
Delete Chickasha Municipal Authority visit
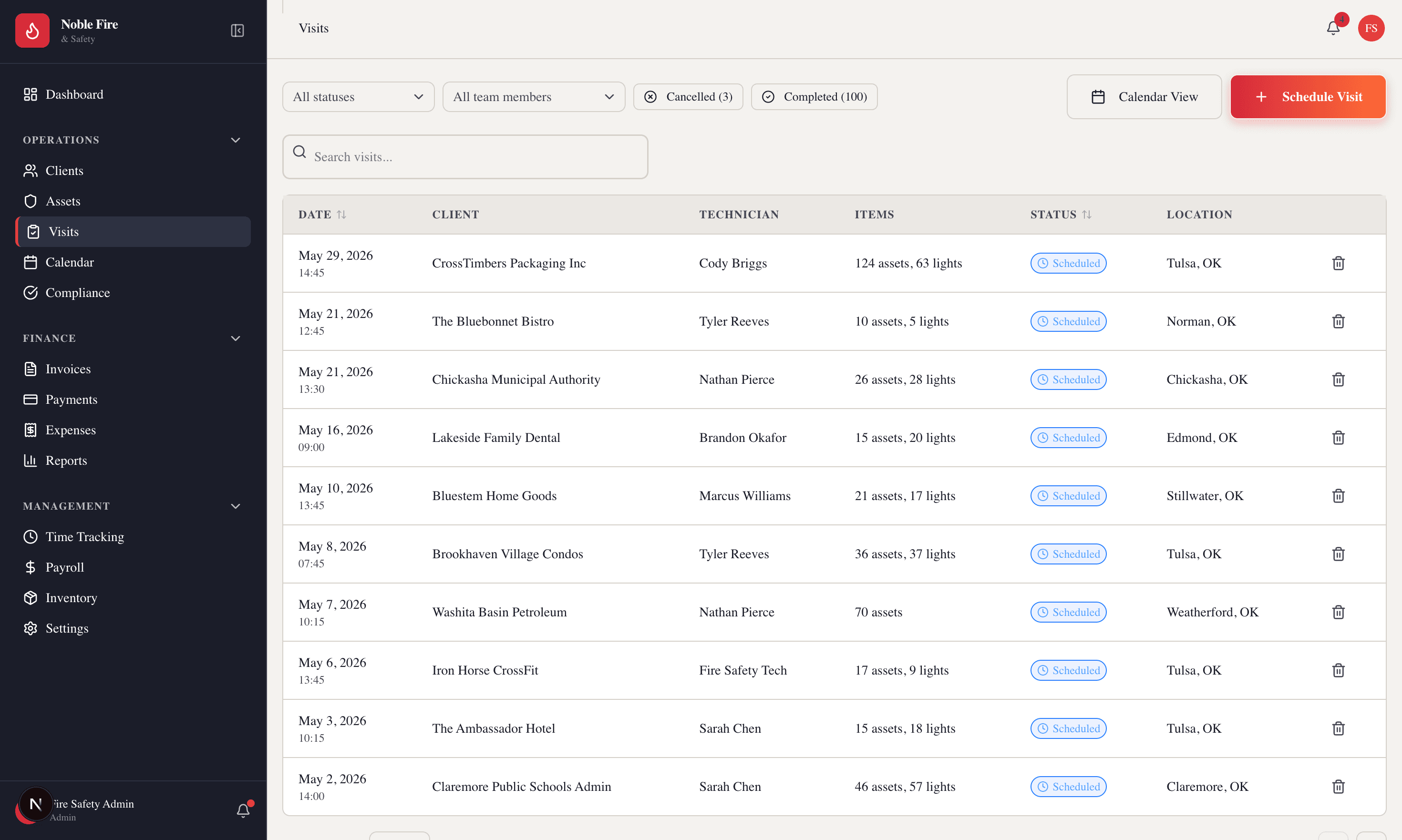coord(1338,380)
